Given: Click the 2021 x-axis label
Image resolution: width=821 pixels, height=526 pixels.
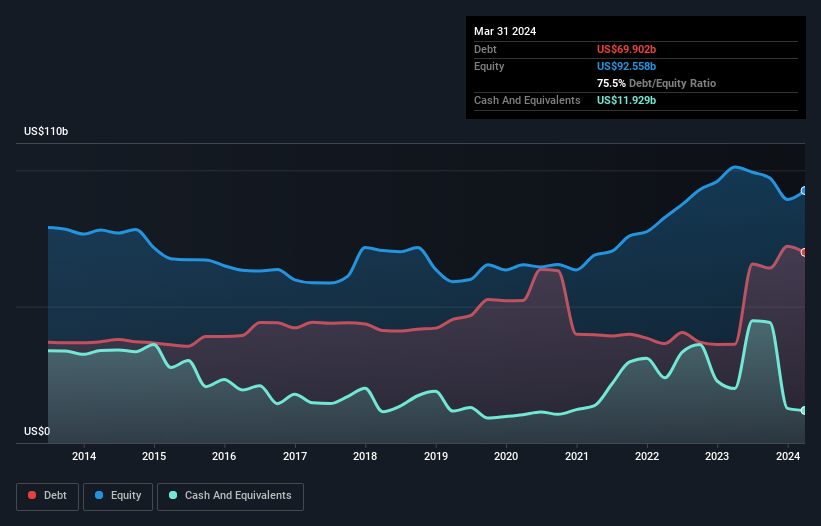Looking at the screenshot, I should pyautogui.click(x=576, y=456).
